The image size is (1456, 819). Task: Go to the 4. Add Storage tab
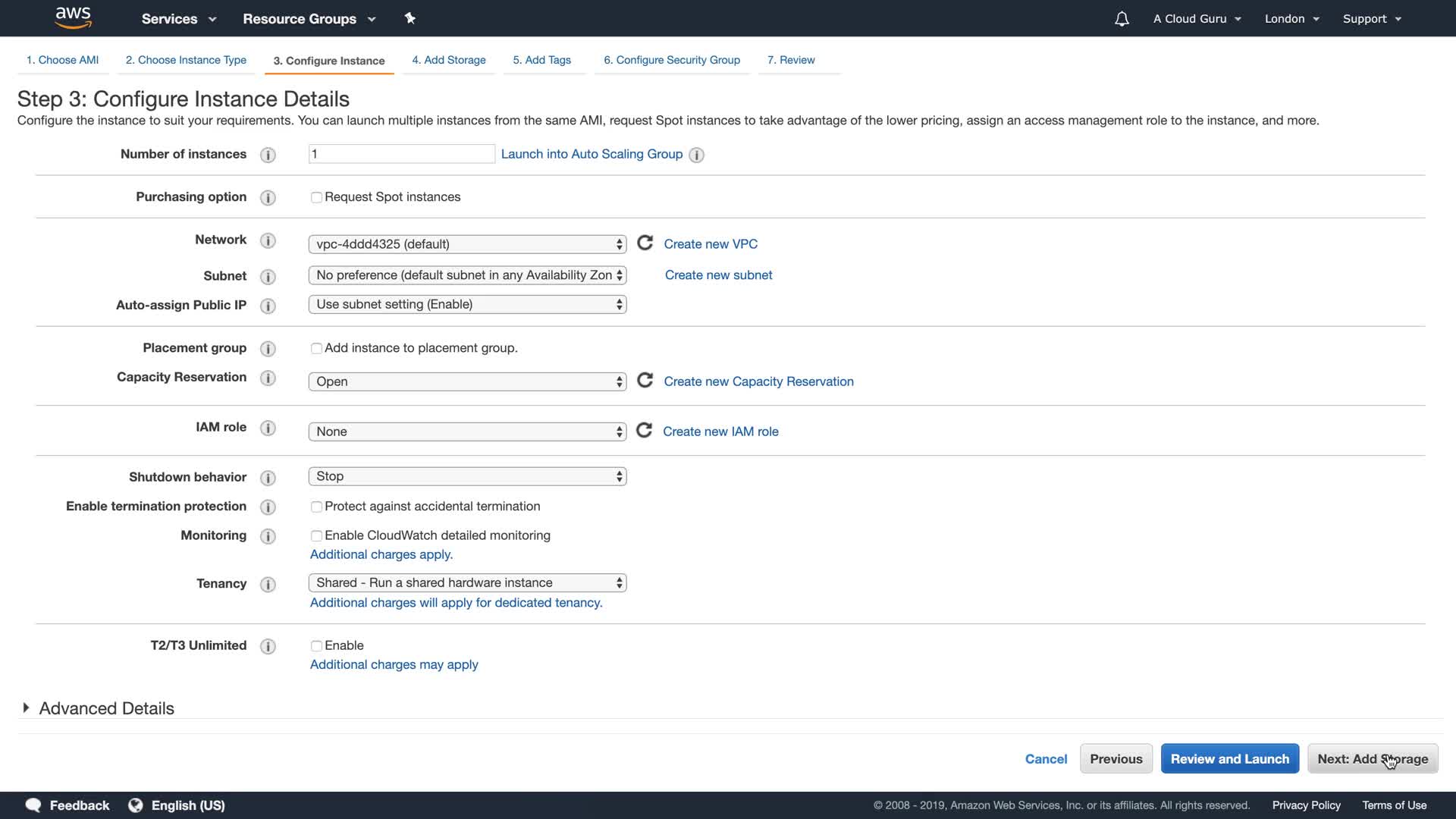point(449,60)
